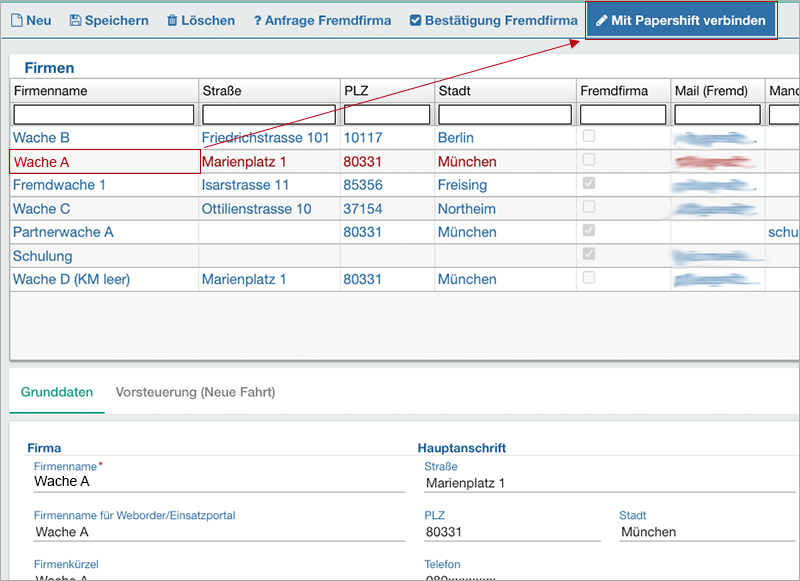The width and height of the screenshot is (800, 581).
Task: Click the Stadt column header
Action: [505, 91]
